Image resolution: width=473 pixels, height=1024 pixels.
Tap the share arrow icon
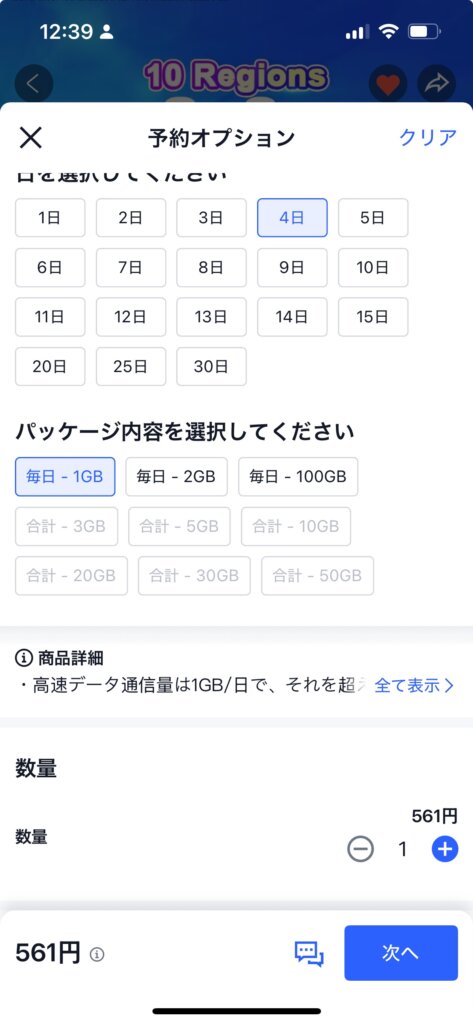436,84
